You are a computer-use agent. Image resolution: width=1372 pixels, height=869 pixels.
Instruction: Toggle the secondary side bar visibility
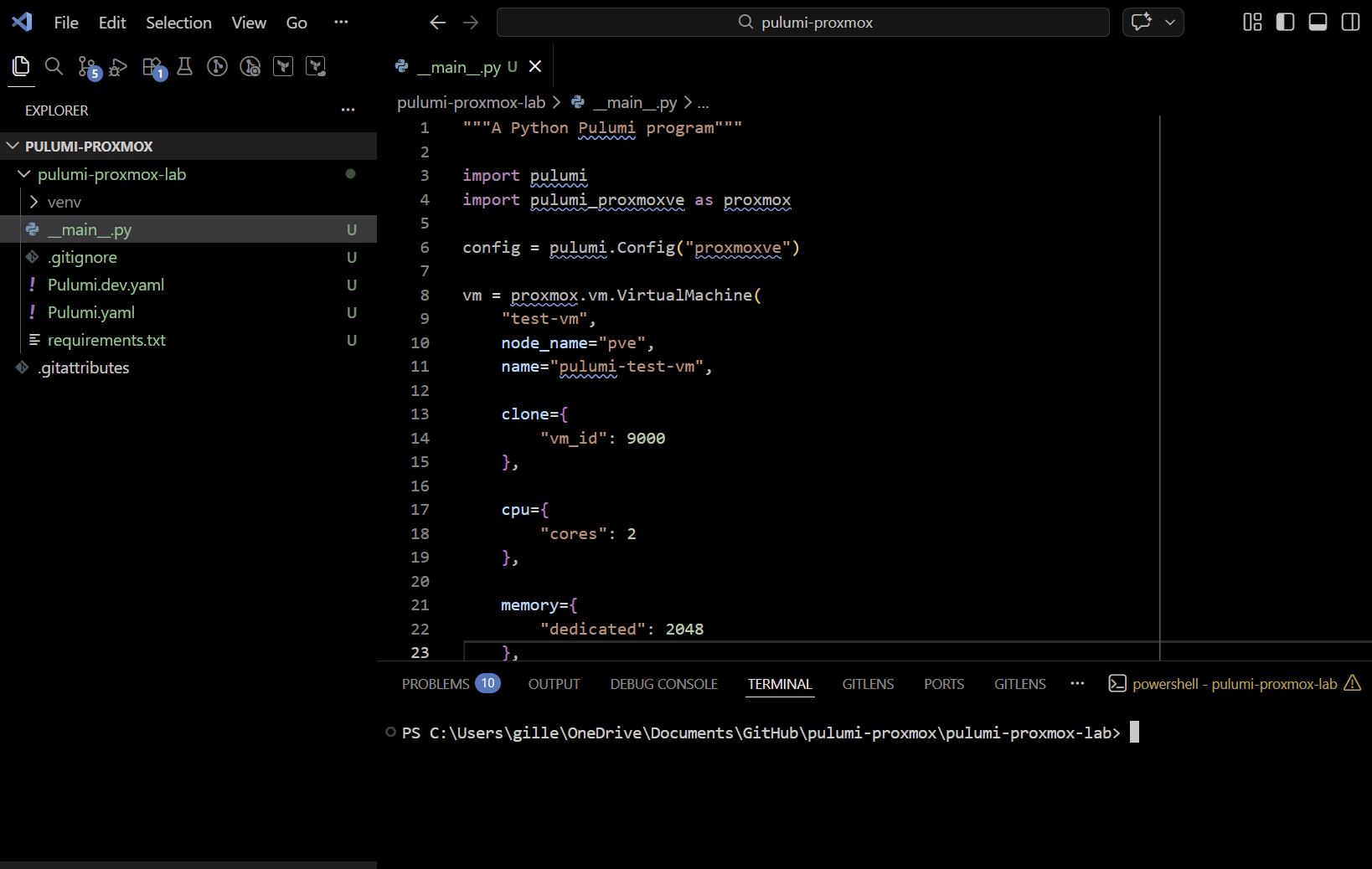[x=1350, y=23]
